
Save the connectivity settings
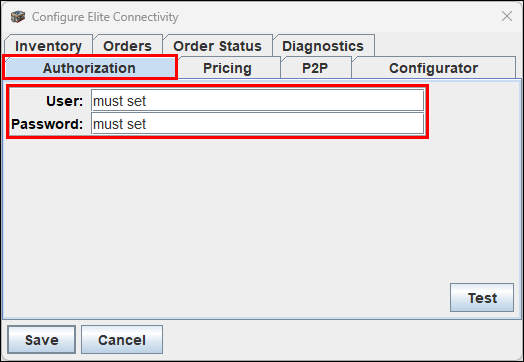pos(42,340)
